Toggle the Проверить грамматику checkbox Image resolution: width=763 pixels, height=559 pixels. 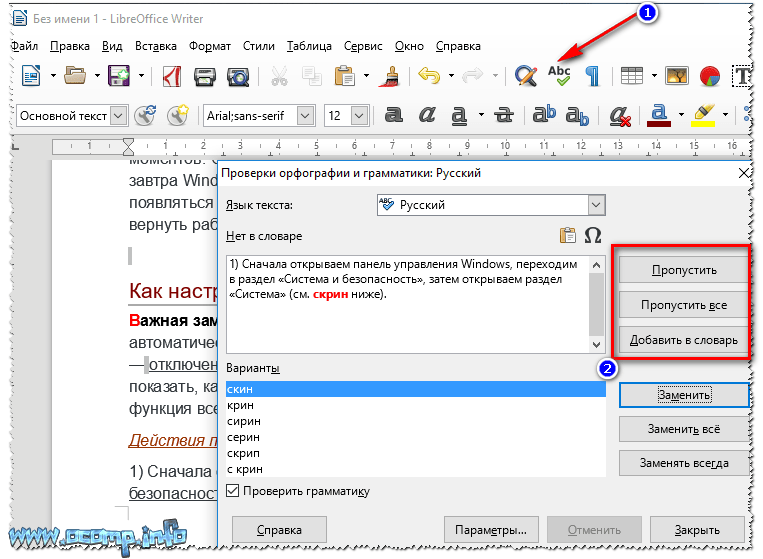pos(233,491)
